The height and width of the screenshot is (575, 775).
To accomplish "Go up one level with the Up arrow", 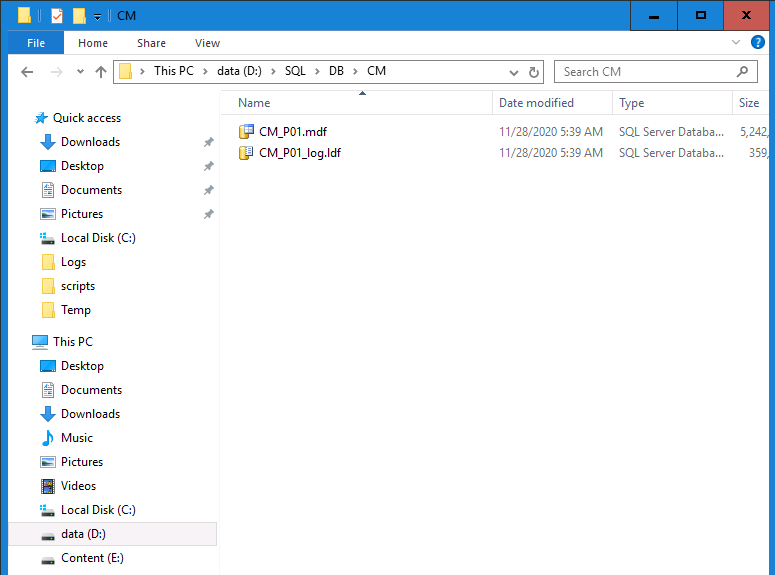I will point(101,72).
